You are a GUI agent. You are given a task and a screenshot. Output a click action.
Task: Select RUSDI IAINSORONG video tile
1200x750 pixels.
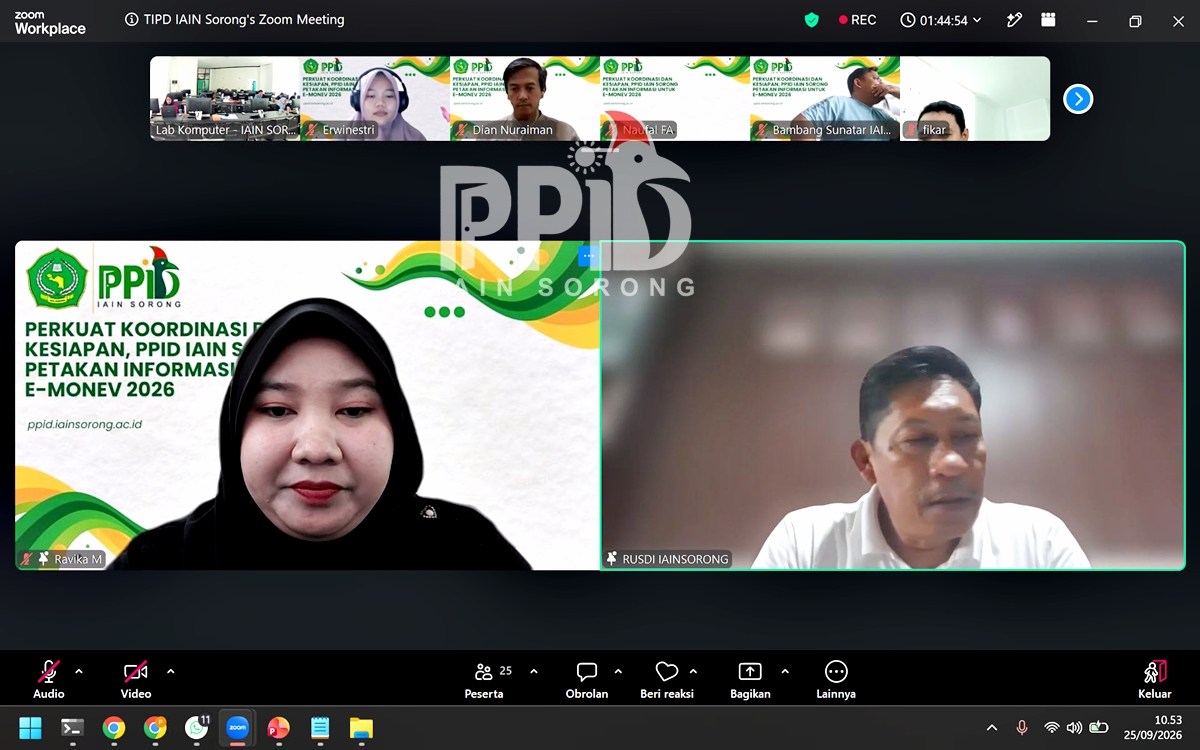892,406
